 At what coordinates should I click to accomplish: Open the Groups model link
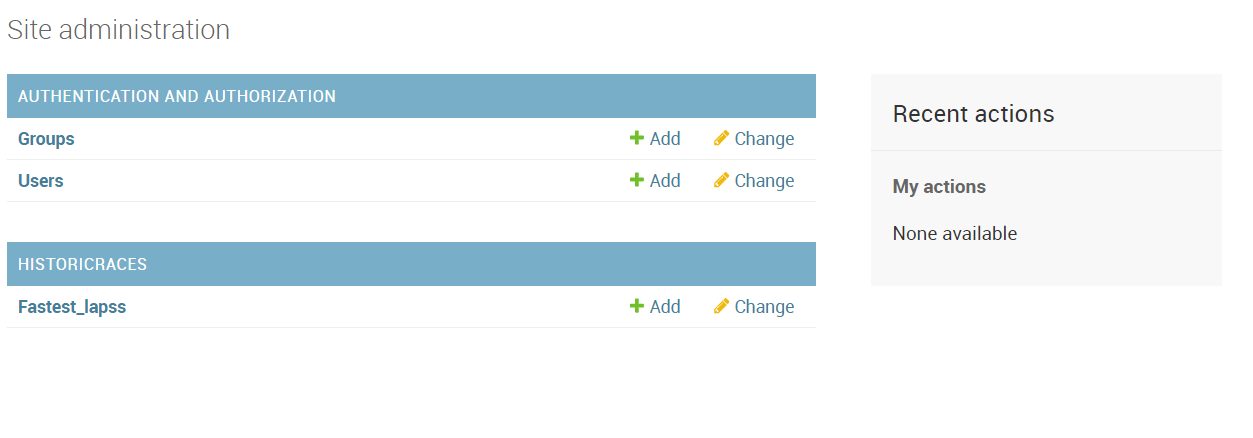(x=46, y=139)
